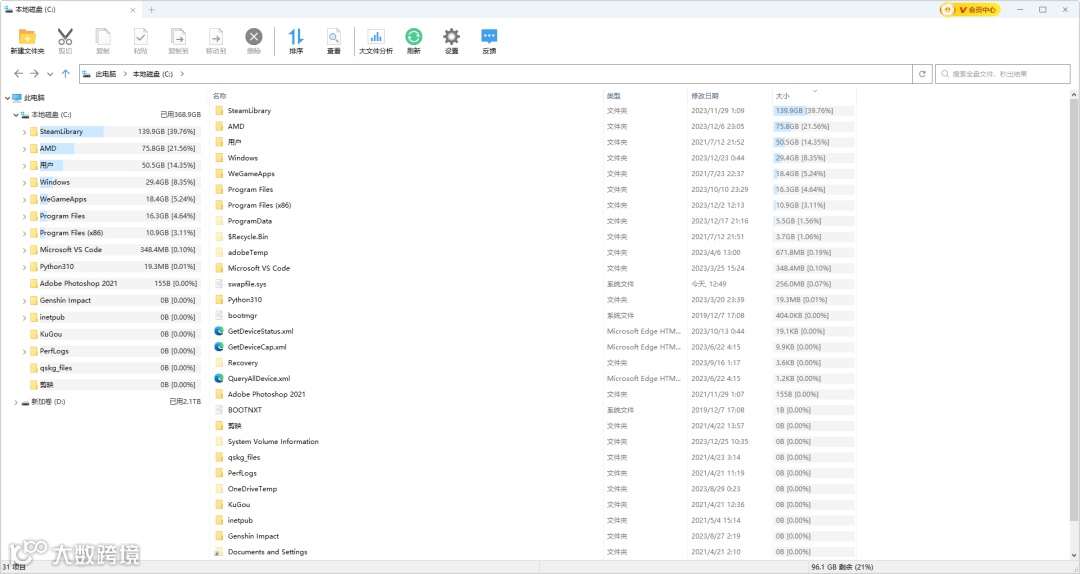Collapse the 此电脑 tree node
This screenshot has height=574, width=1080.
(x=8, y=98)
